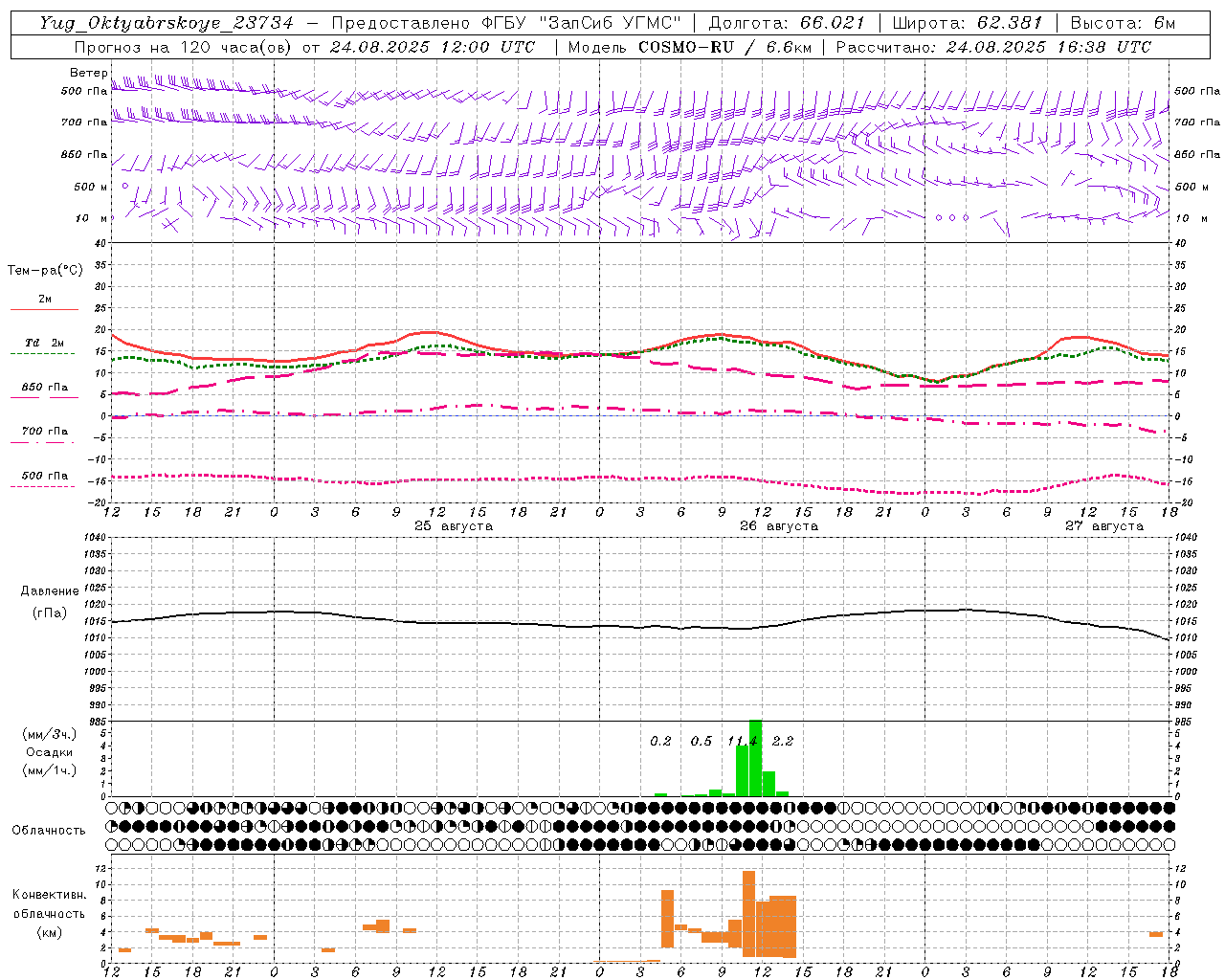1225x980 pixels.
Task: Click the (мм/1ч.) unit label
Action: tap(50, 770)
